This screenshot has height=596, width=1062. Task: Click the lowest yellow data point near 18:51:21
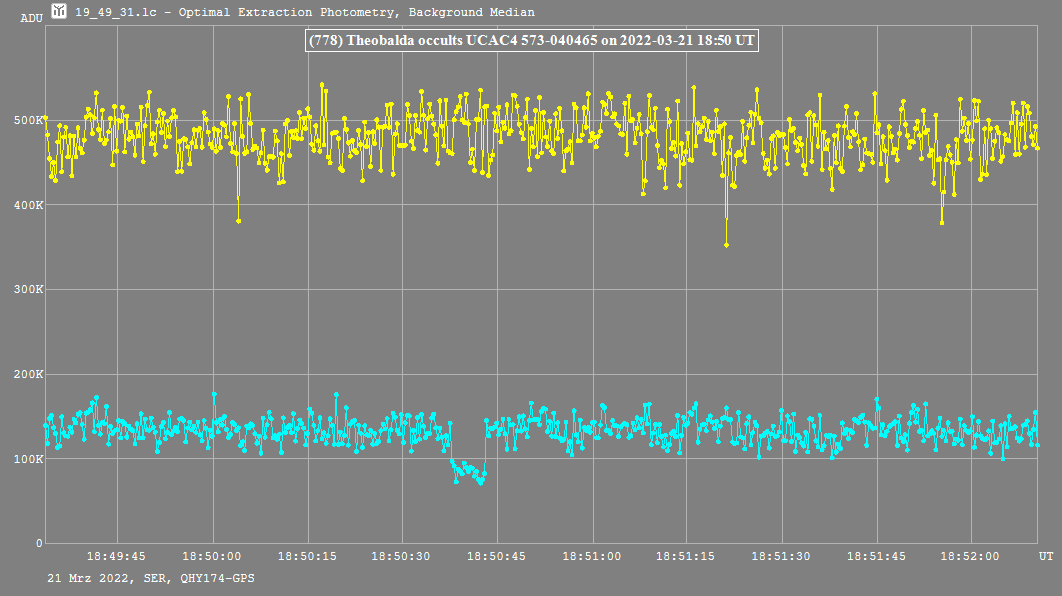(726, 244)
